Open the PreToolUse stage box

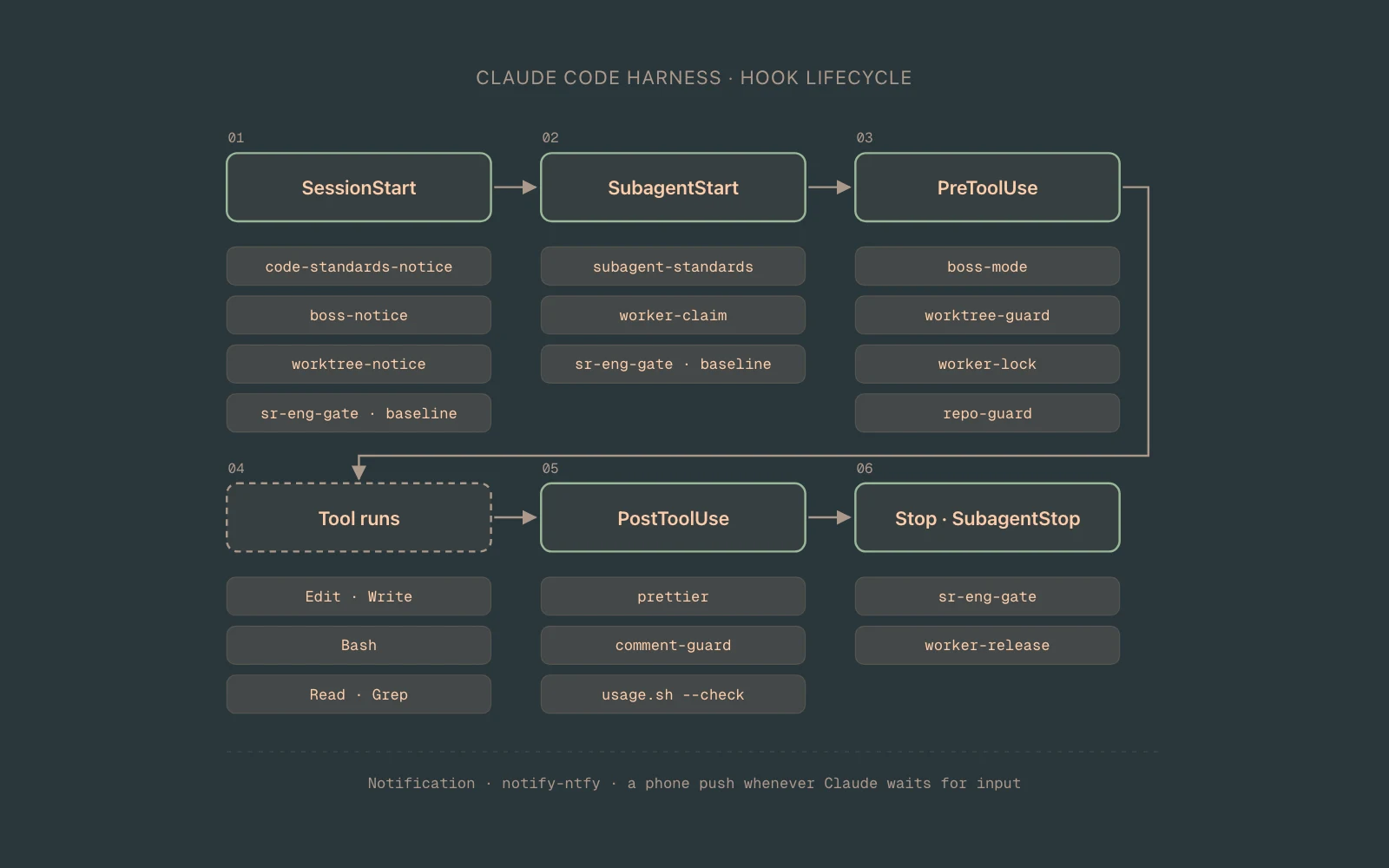987,187
